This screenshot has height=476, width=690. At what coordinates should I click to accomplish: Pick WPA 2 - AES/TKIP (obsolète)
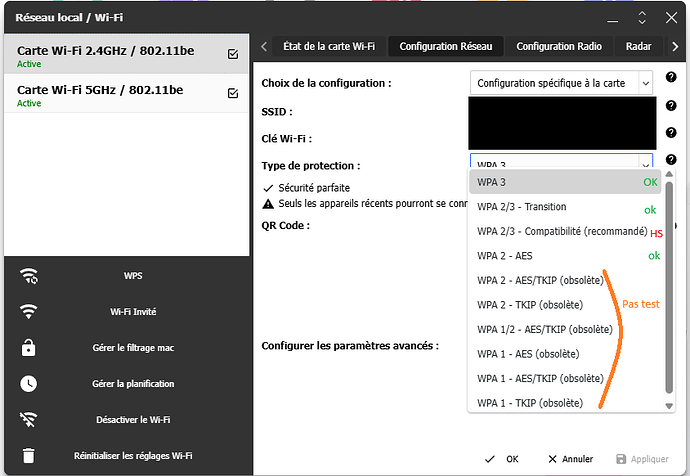pyautogui.click(x=565, y=280)
